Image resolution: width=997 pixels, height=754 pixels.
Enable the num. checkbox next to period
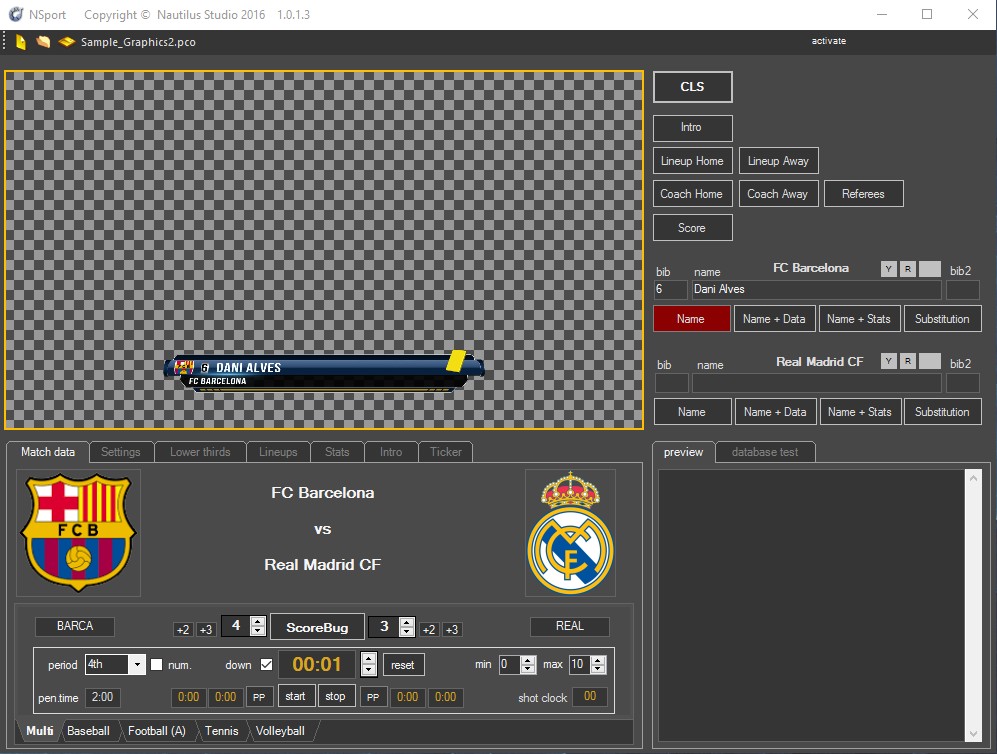click(x=156, y=665)
